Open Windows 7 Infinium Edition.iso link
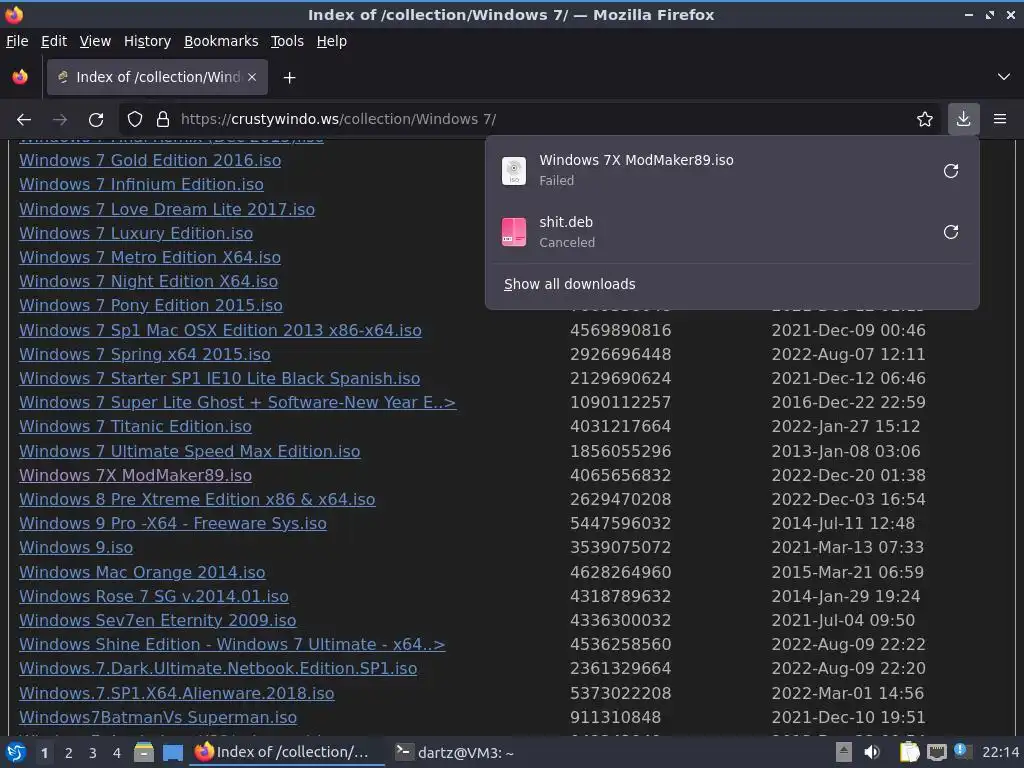This screenshot has height=768, width=1024. click(x=142, y=185)
